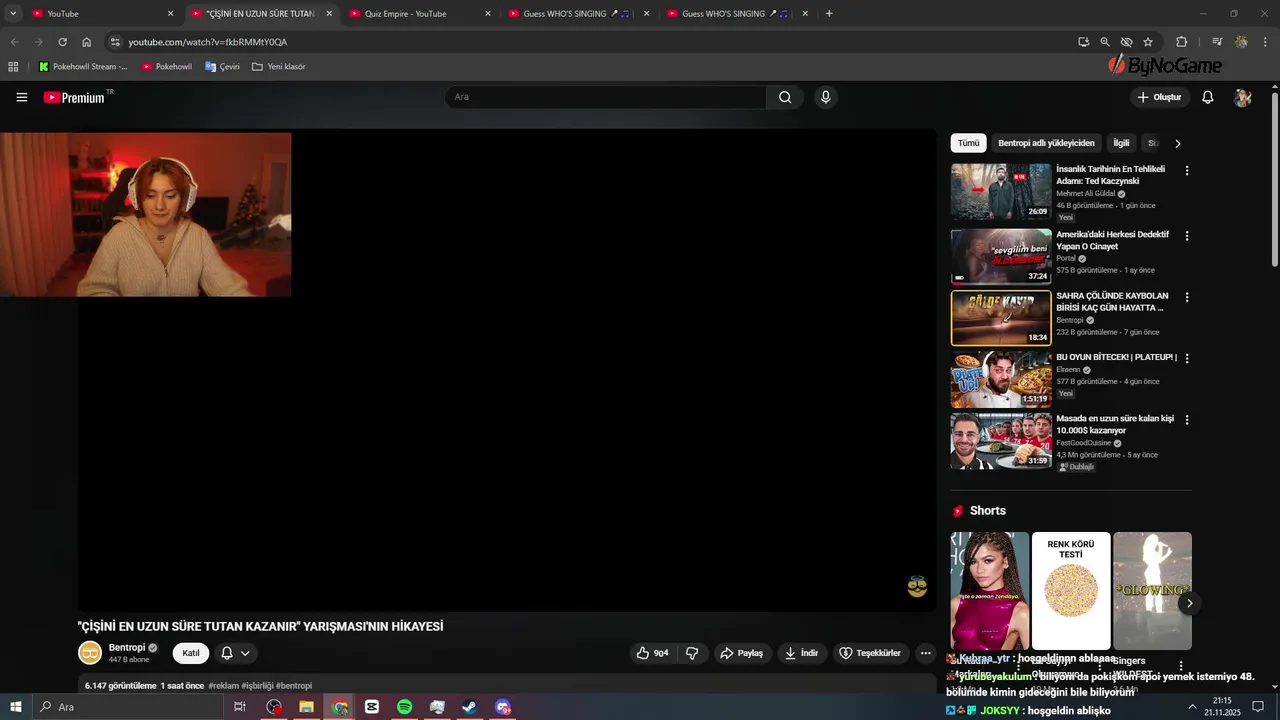The width and height of the screenshot is (1280, 720).
Task: Open options for Ted Kaczynski video
Action: 1187,171
